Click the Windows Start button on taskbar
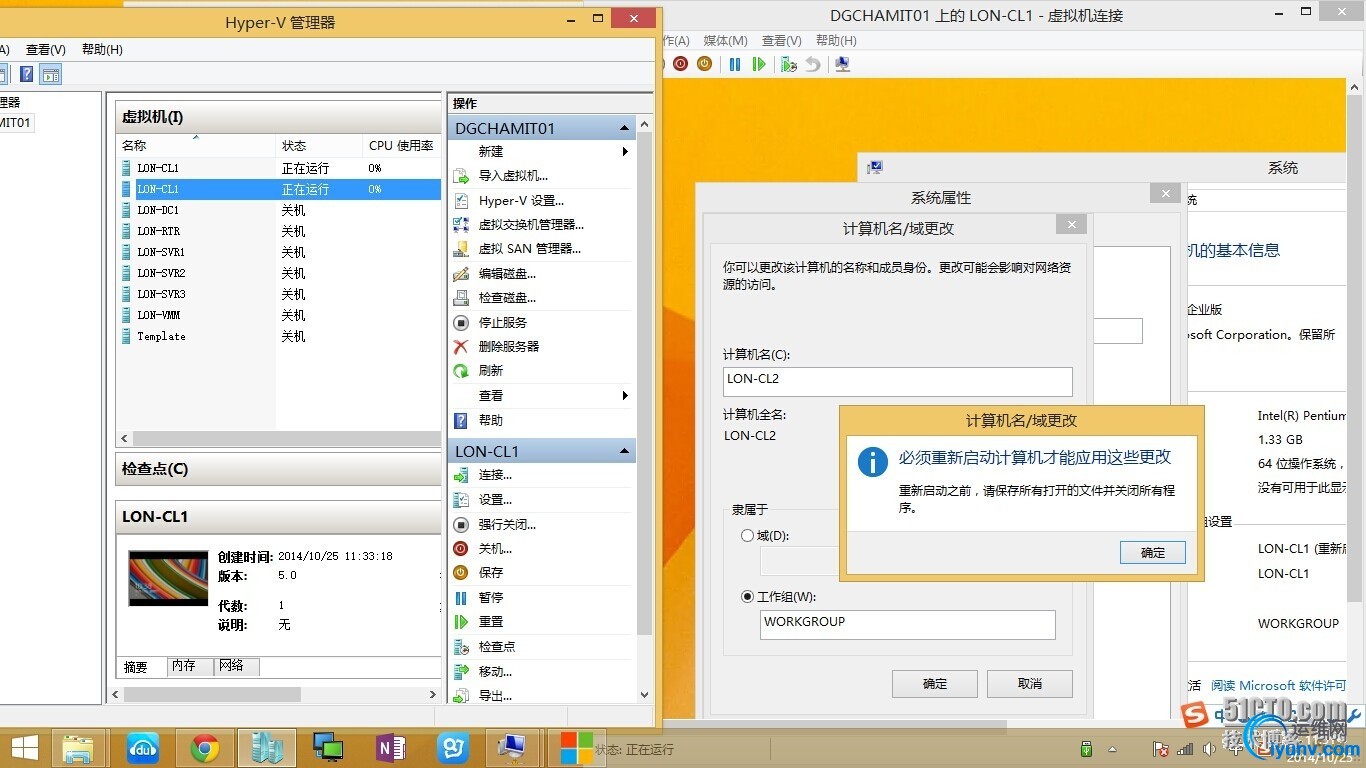Viewport: 1366px width, 768px height. [24, 747]
